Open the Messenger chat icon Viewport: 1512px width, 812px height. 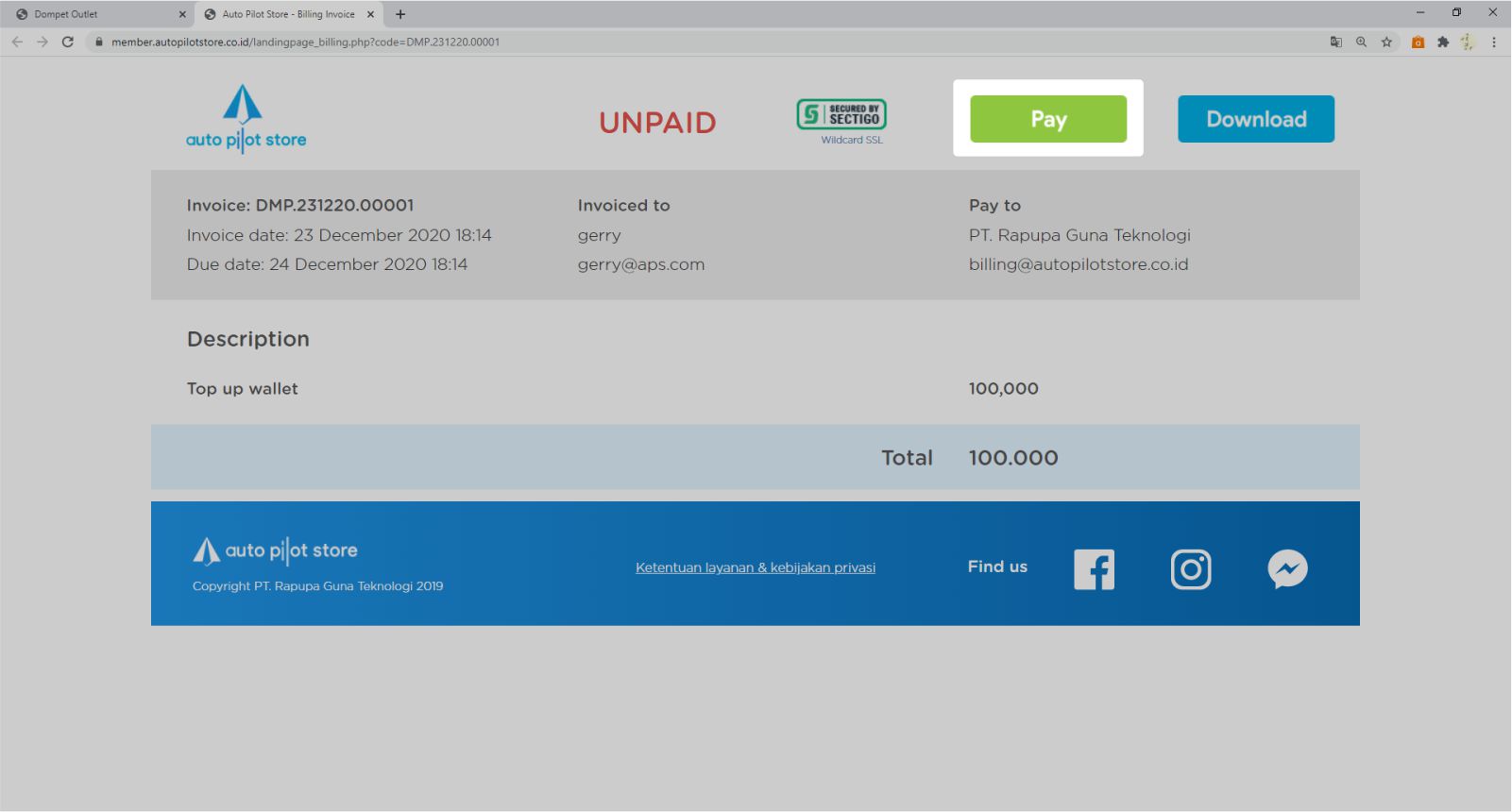[1286, 569]
